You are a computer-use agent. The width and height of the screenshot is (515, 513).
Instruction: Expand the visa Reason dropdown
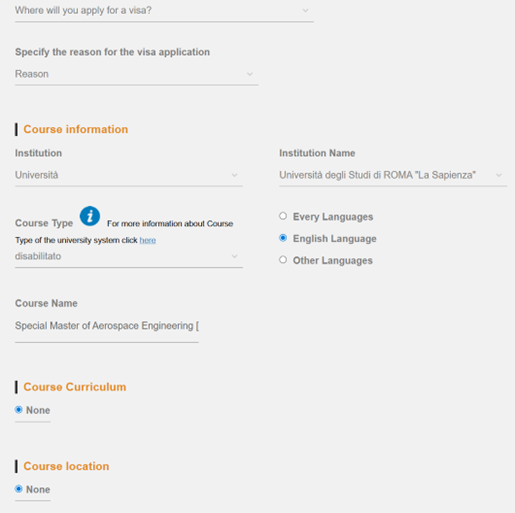click(x=136, y=74)
